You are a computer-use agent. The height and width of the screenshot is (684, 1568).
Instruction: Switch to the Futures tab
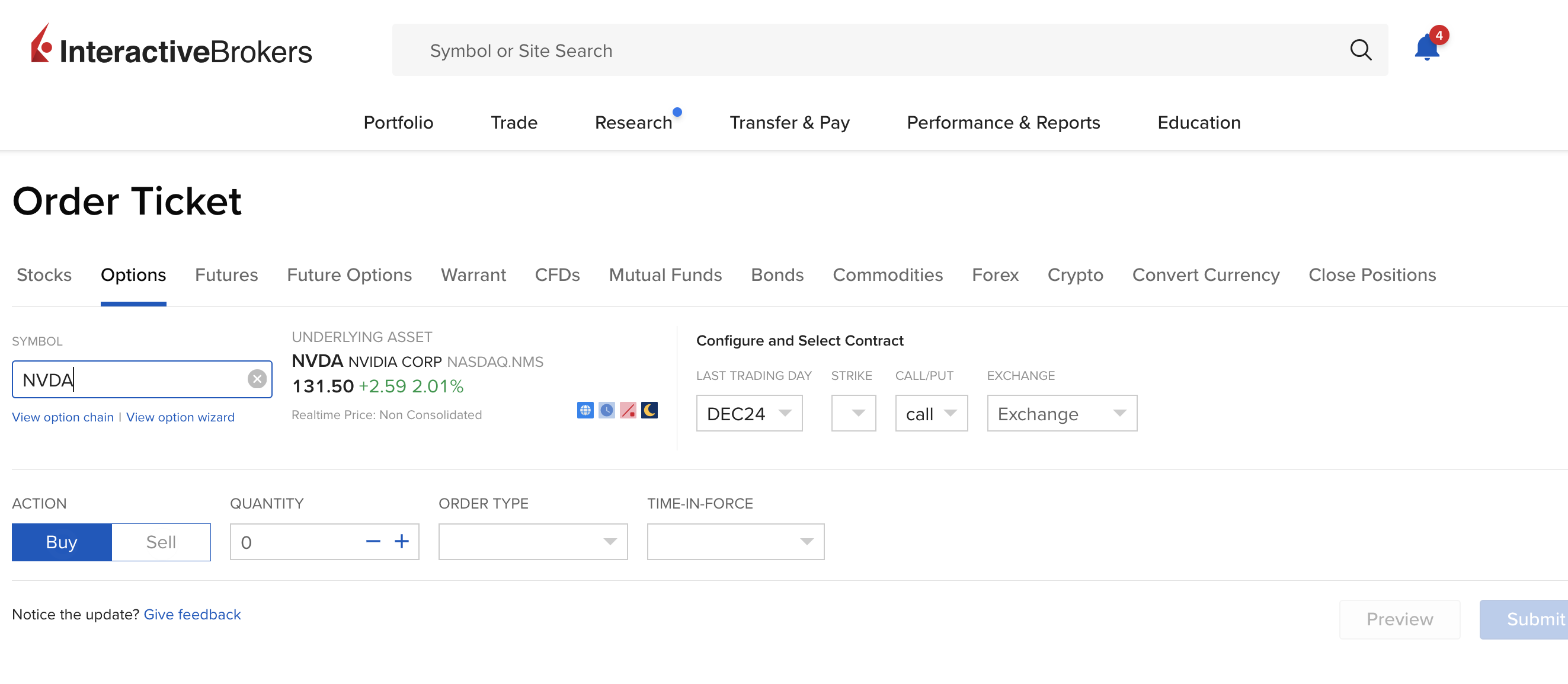pyautogui.click(x=226, y=274)
